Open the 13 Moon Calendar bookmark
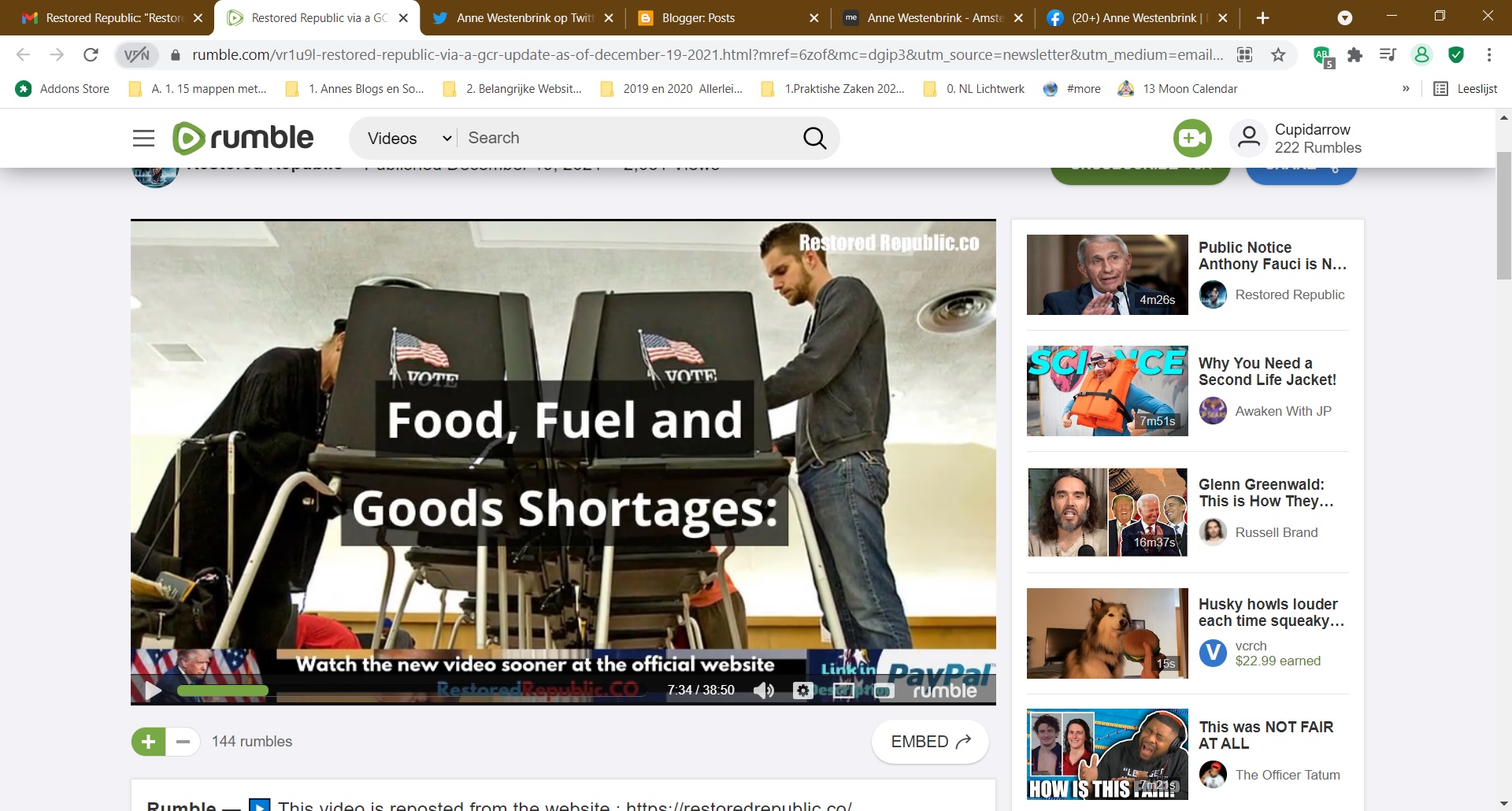 pos(1178,88)
